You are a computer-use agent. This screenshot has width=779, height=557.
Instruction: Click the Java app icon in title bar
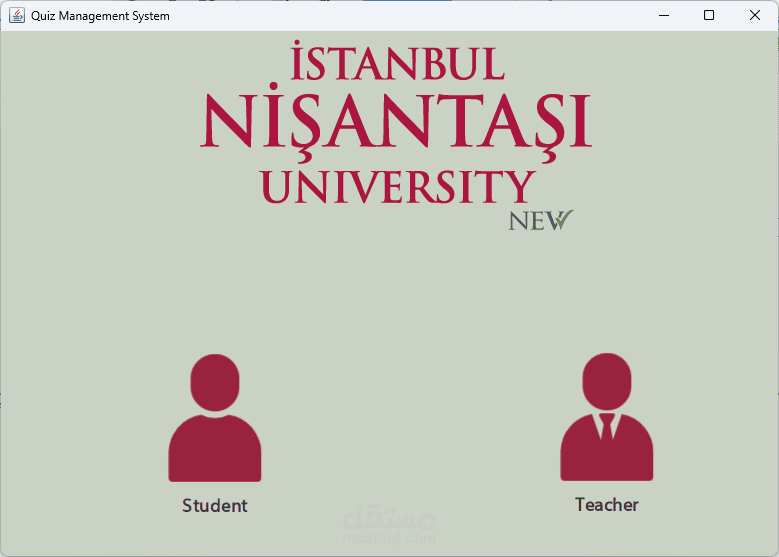(17, 15)
